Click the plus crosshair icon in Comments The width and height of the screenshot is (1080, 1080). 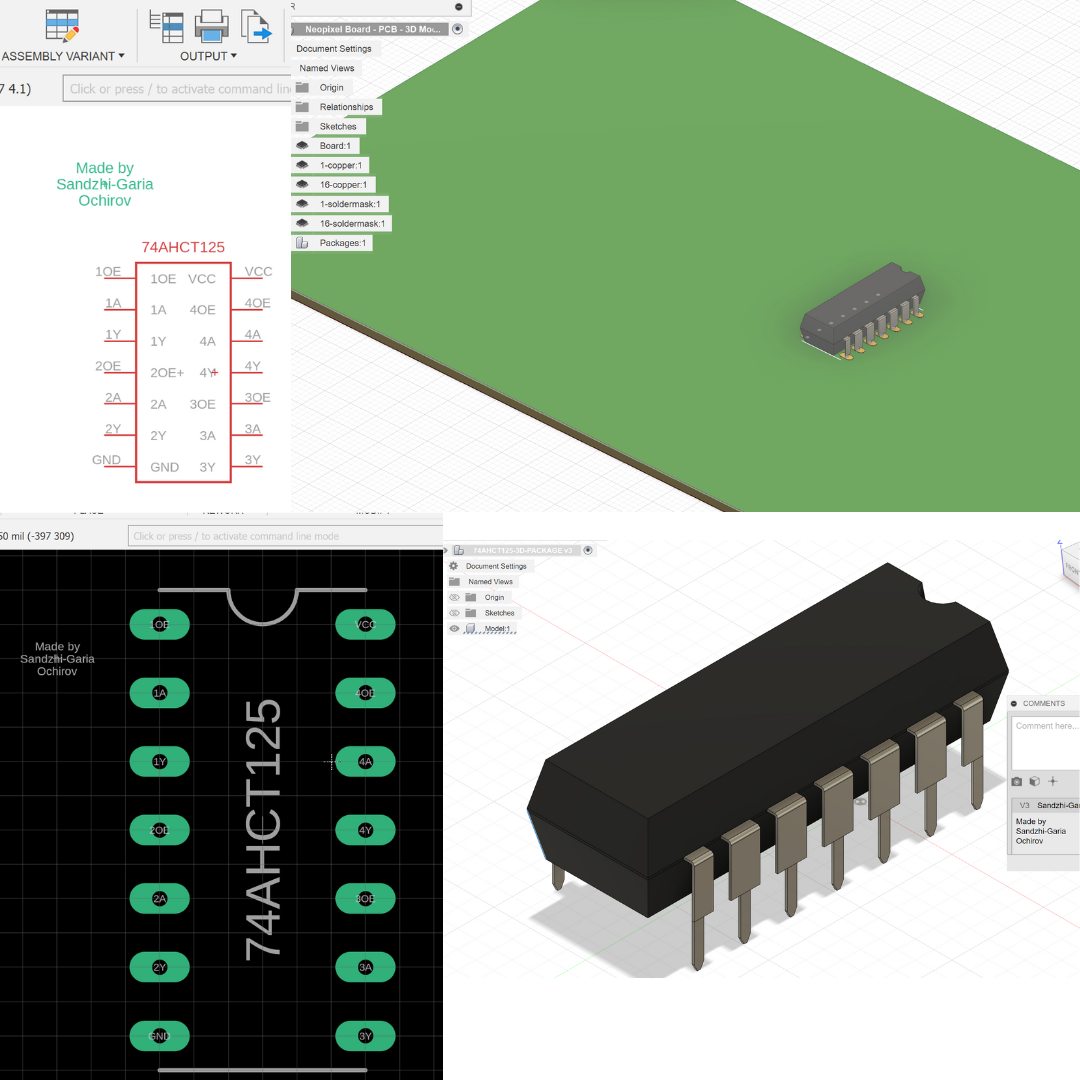click(1052, 781)
